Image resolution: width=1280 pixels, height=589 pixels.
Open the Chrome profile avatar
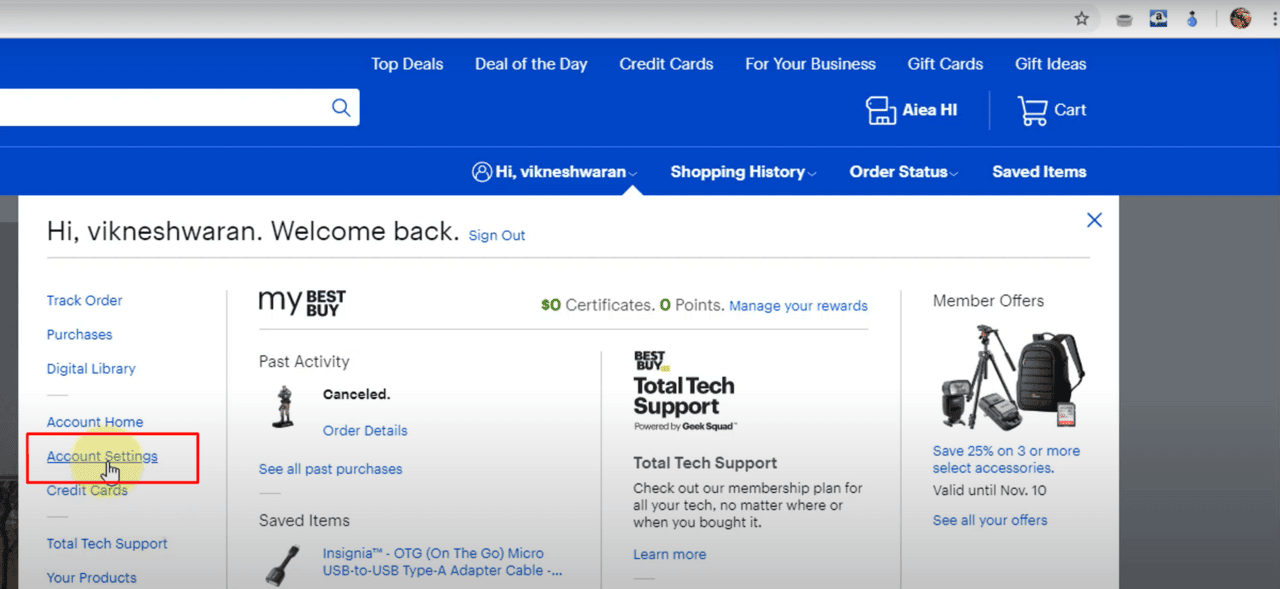[x=1240, y=18]
